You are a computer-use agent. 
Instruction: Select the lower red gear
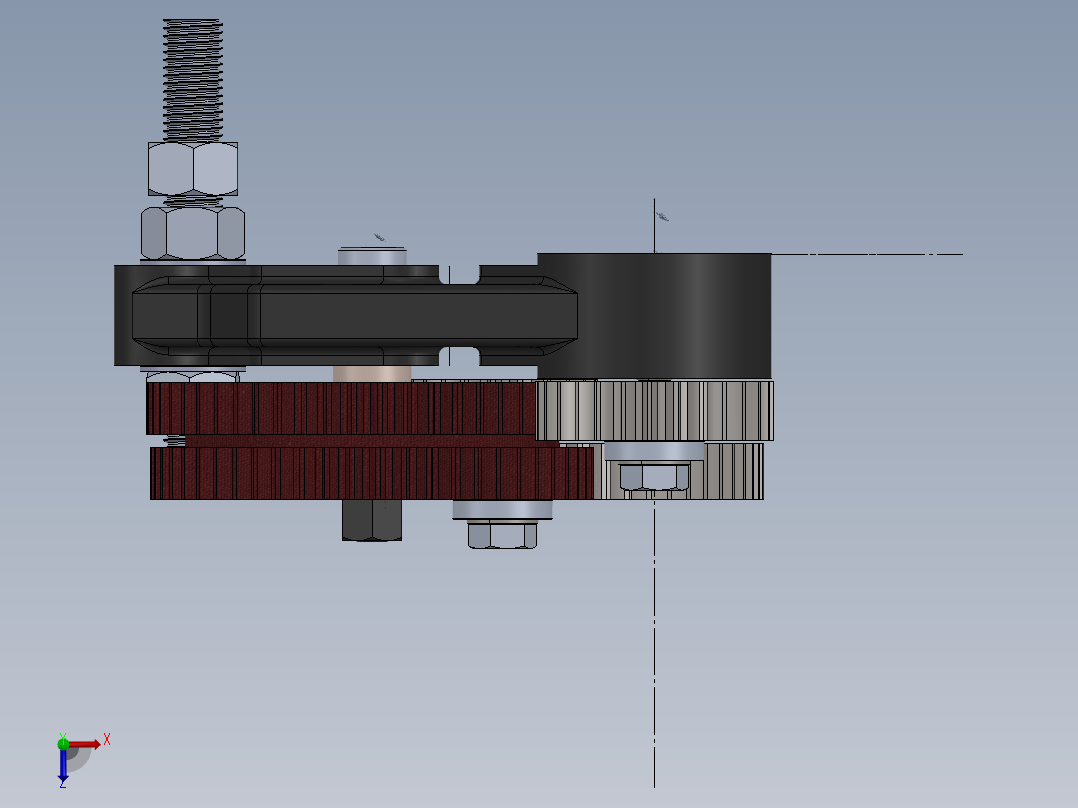coord(371,473)
